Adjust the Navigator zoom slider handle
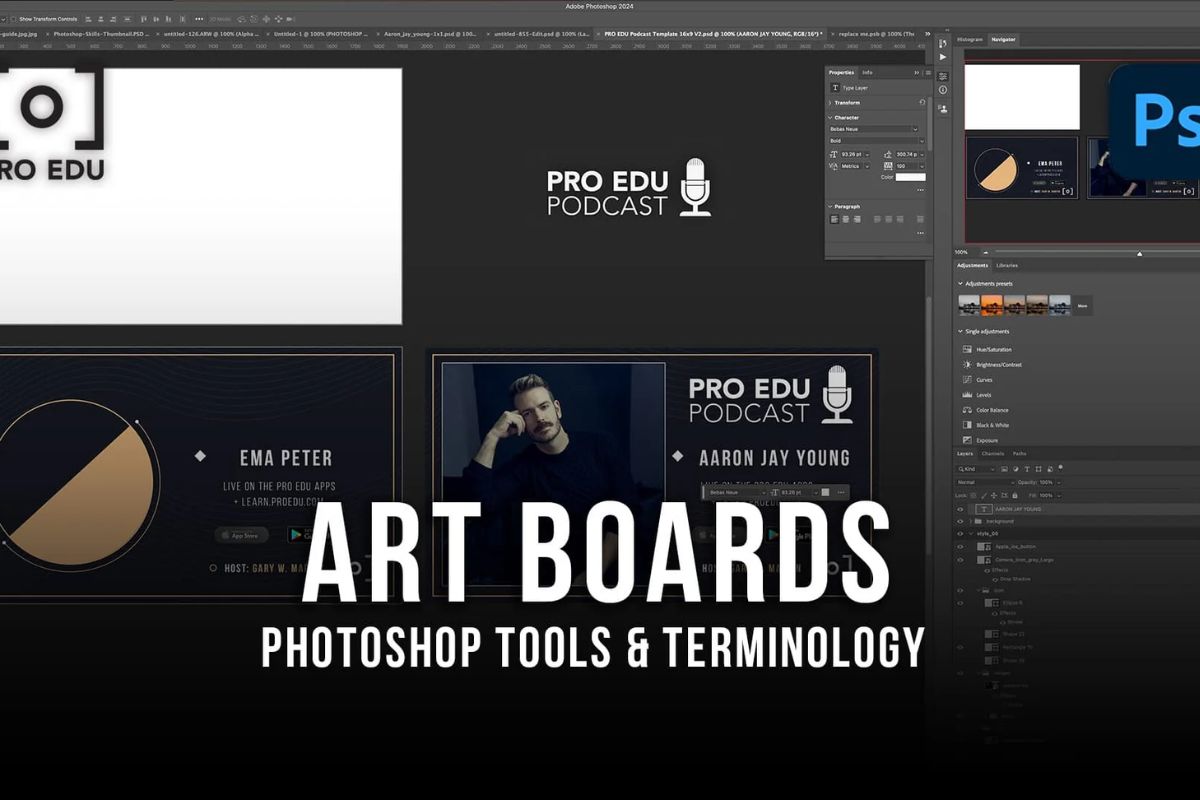This screenshot has height=800, width=1200. coord(1139,253)
